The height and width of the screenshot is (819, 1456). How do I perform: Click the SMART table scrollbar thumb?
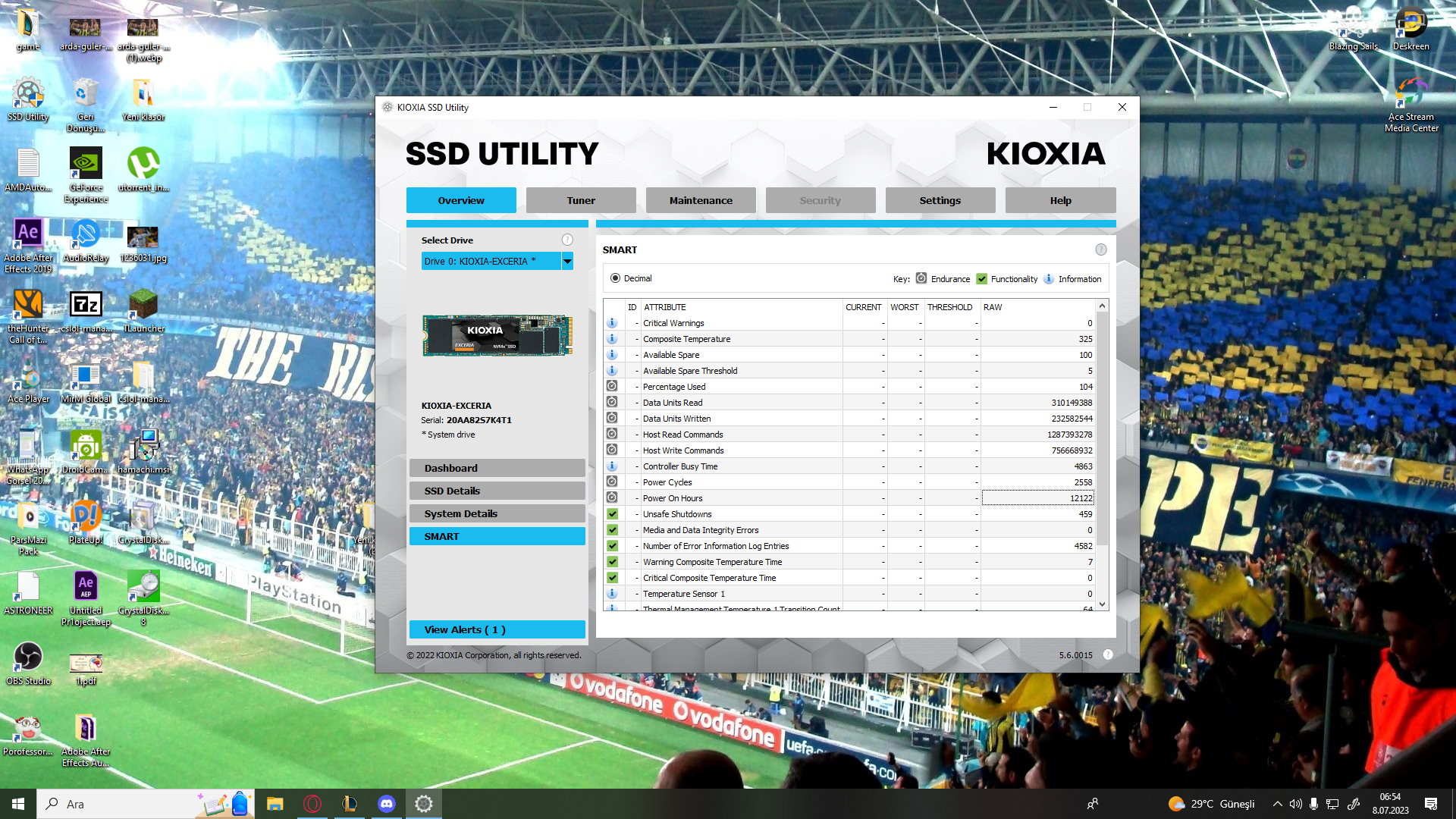pyautogui.click(x=1102, y=428)
